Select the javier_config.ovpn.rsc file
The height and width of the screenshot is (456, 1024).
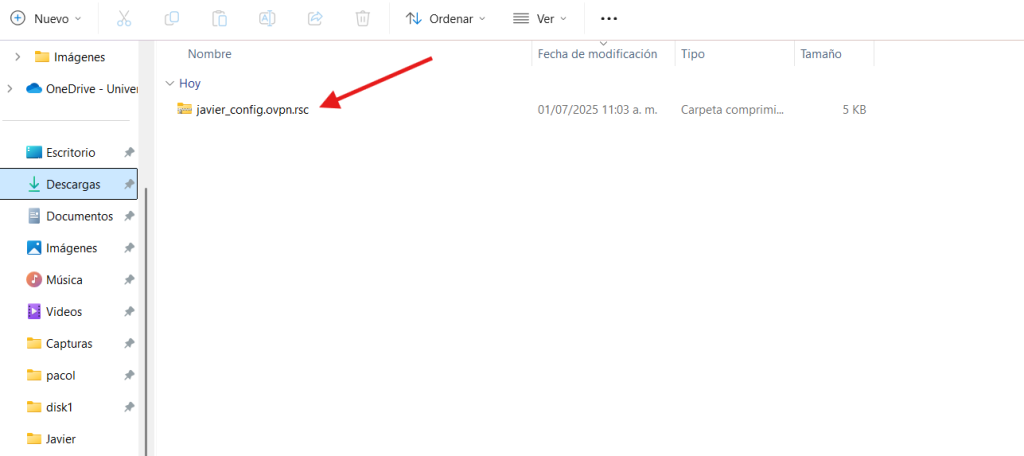coord(253,110)
